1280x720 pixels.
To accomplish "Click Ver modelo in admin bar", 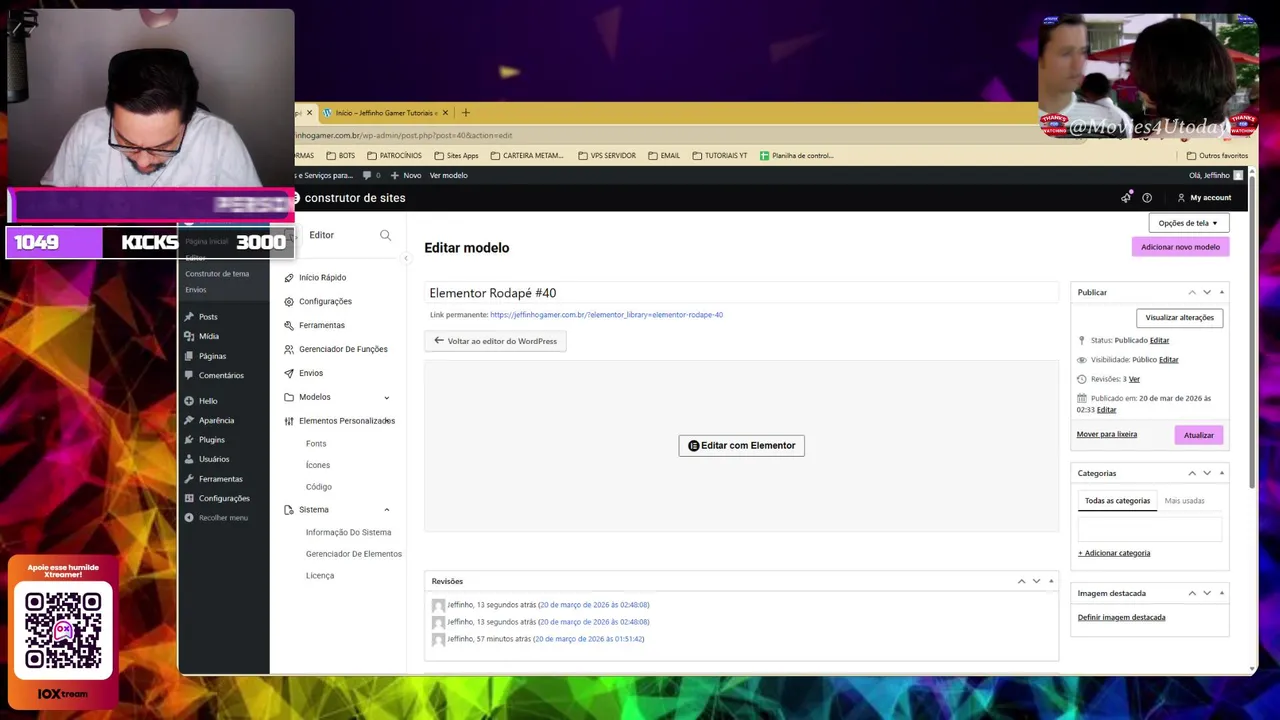I will click(448, 175).
